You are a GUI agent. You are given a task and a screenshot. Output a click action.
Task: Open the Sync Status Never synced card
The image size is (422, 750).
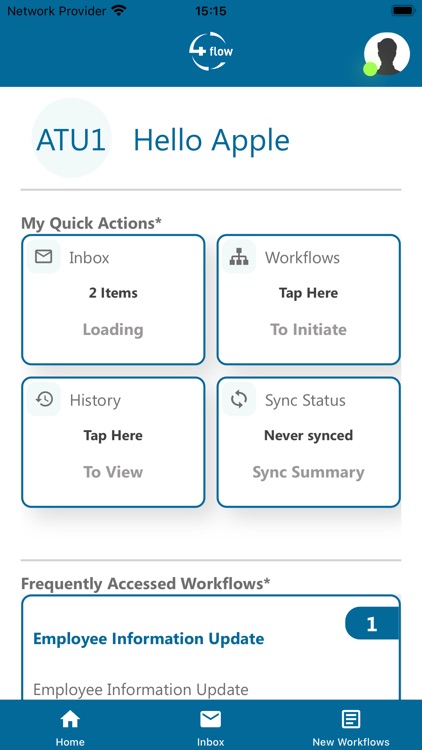click(309, 442)
